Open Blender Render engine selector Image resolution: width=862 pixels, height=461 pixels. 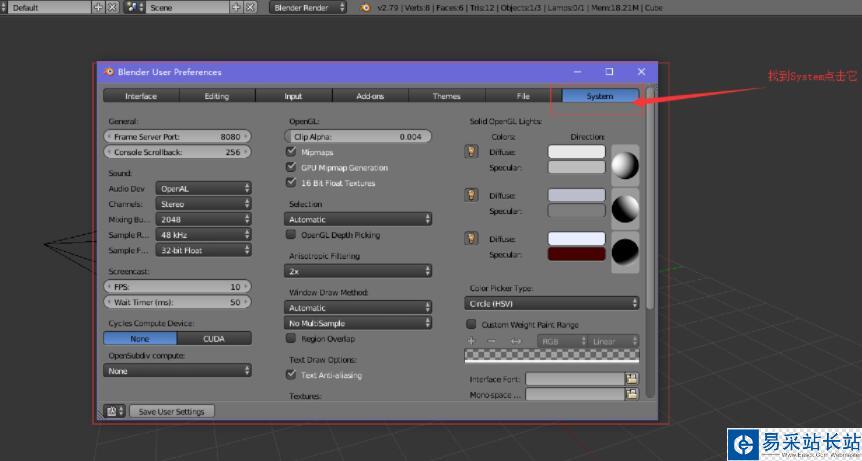tap(308, 8)
